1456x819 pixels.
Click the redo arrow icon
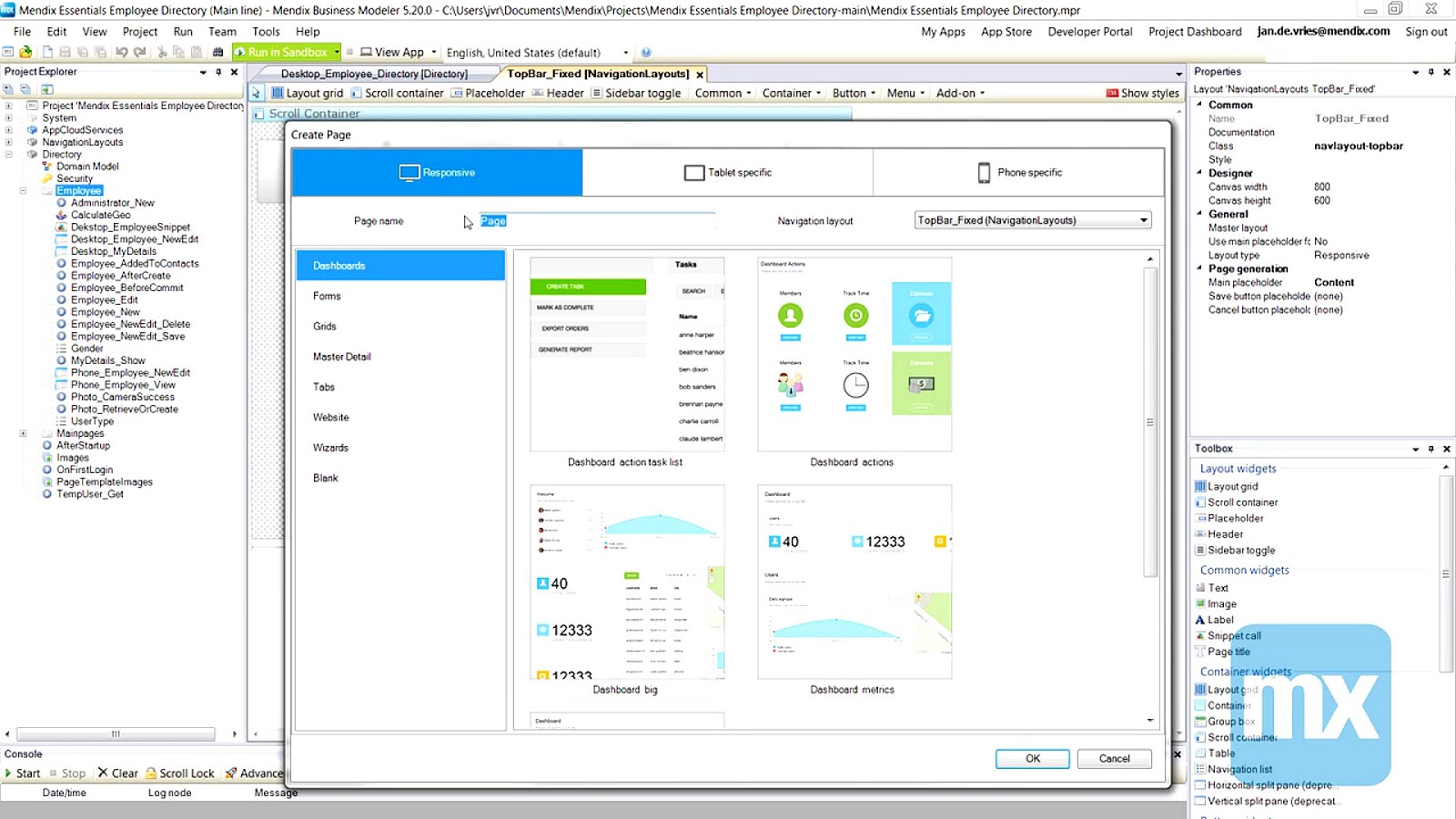tap(139, 52)
